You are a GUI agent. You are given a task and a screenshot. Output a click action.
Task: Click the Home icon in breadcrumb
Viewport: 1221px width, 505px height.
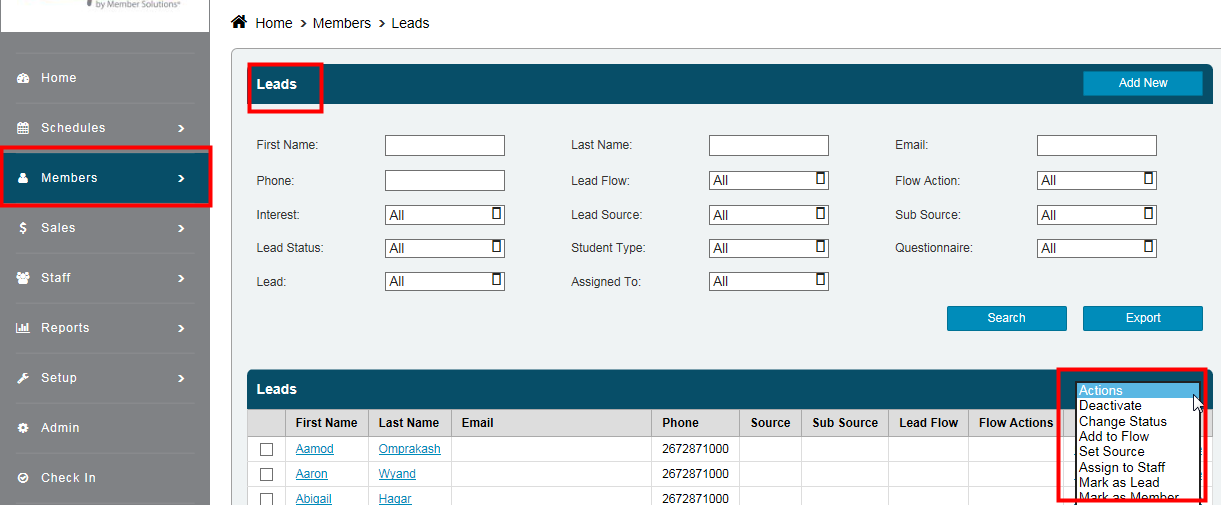click(x=239, y=22)
